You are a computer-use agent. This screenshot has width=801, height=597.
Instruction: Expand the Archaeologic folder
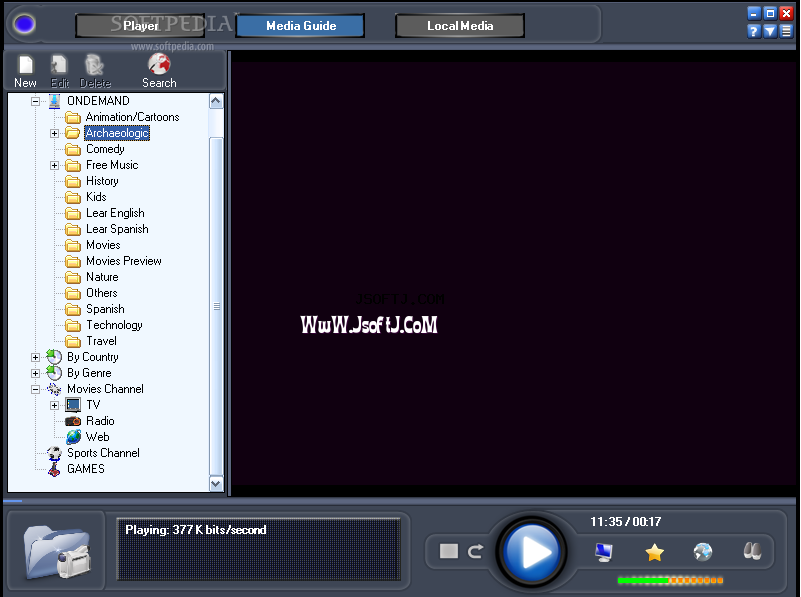pyautogui.click(x=54, y=133)
